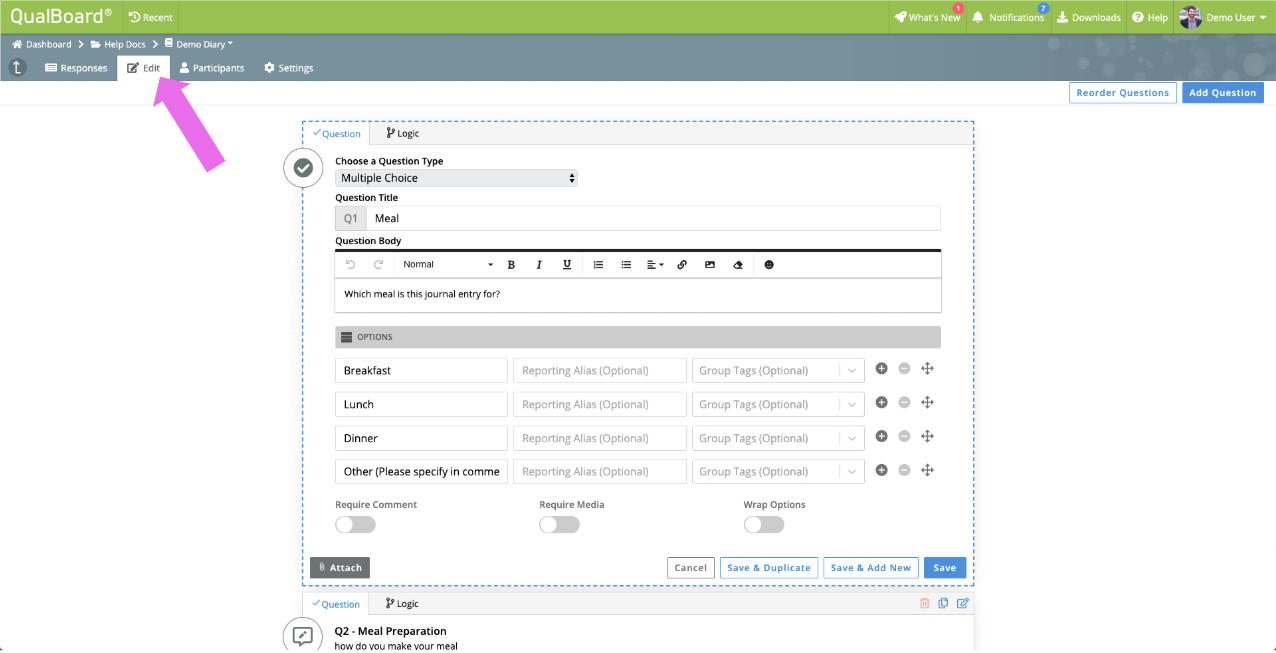Toggle bold formatting

pyautogui.click(x=511, y=265)
